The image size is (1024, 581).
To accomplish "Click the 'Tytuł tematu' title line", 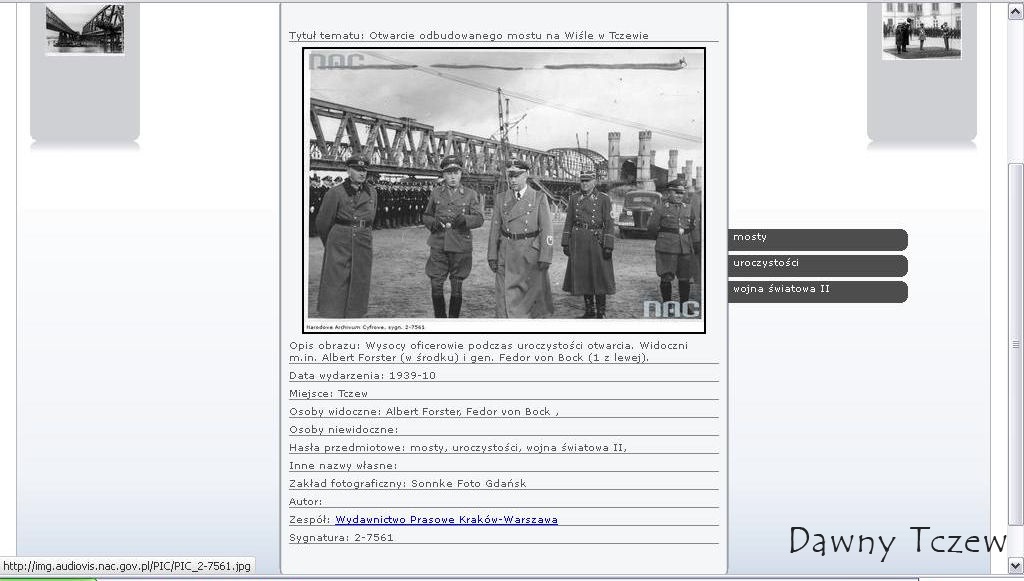I will [468, 36].
